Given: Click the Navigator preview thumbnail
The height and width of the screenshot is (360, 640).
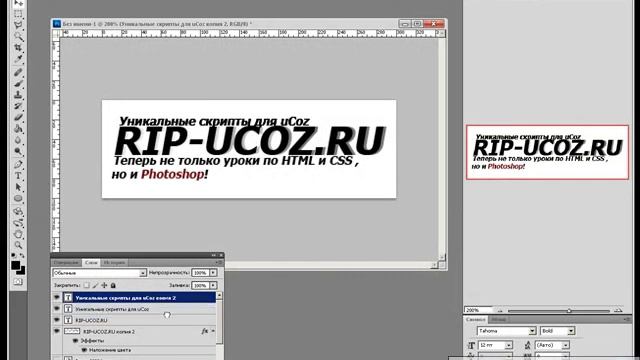Looking at the screenshot, I should 547,152.
